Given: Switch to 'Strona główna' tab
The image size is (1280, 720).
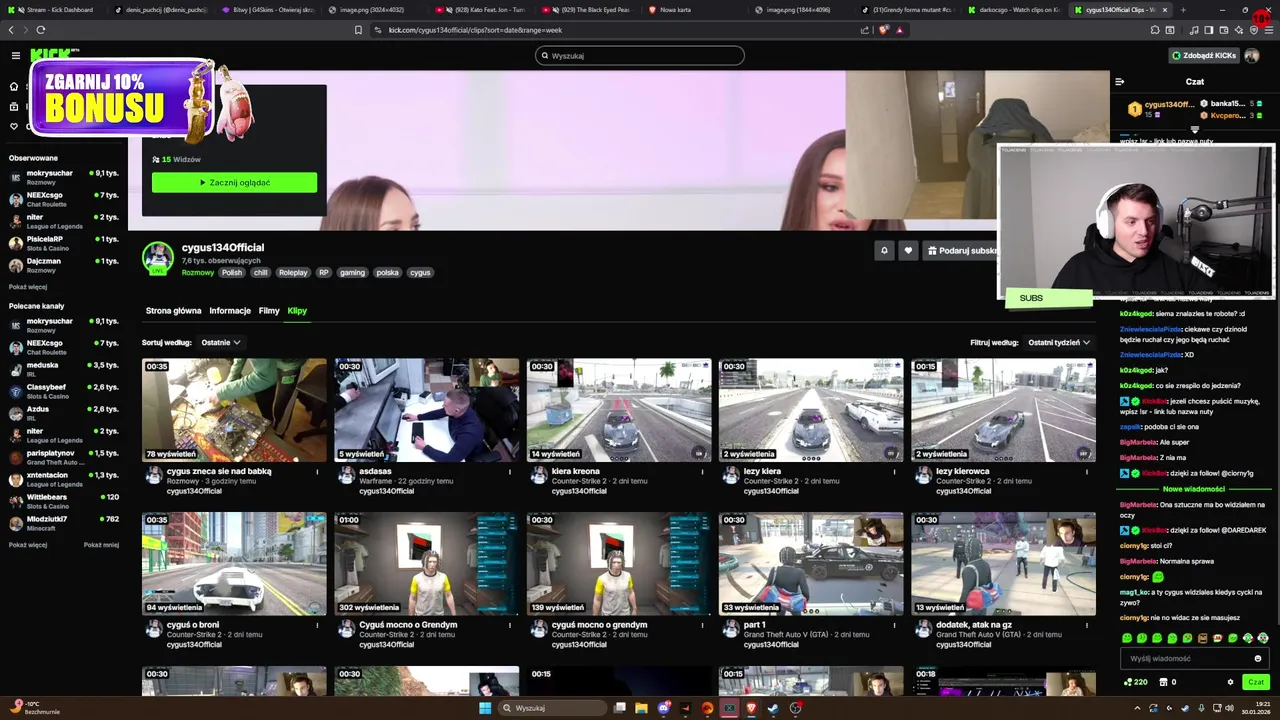Looking at the screenshot, I should pyautogui.click(x=173, y=311).
